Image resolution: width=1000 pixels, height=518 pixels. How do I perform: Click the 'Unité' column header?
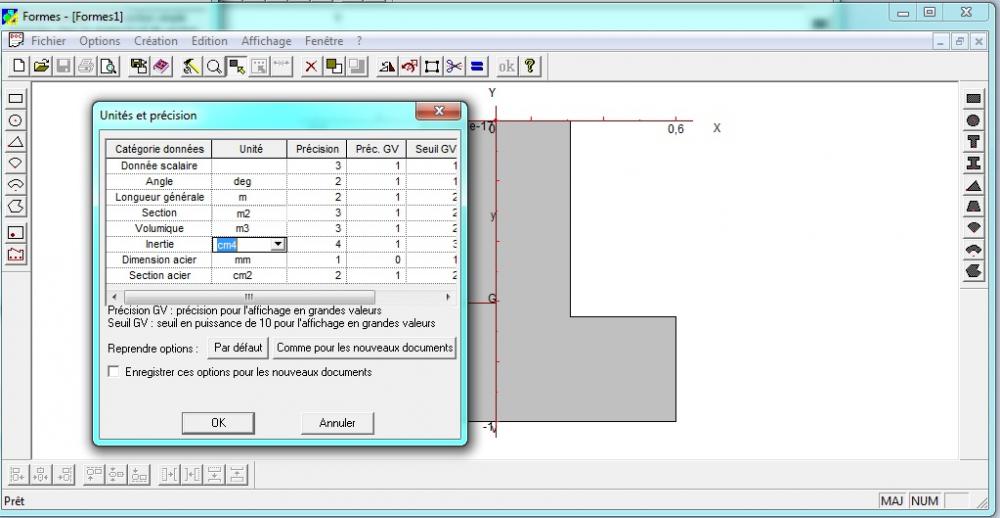click(251, 149)
